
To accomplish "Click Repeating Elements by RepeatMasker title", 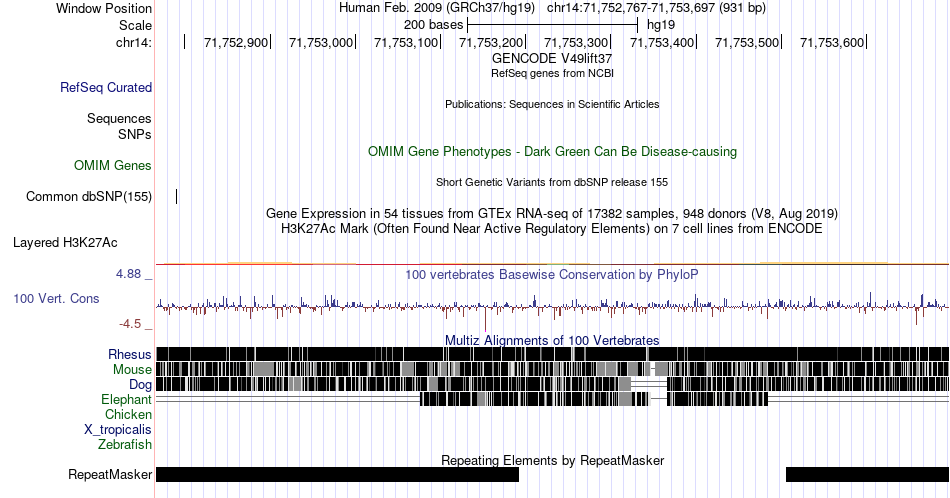I will [552, 460].
